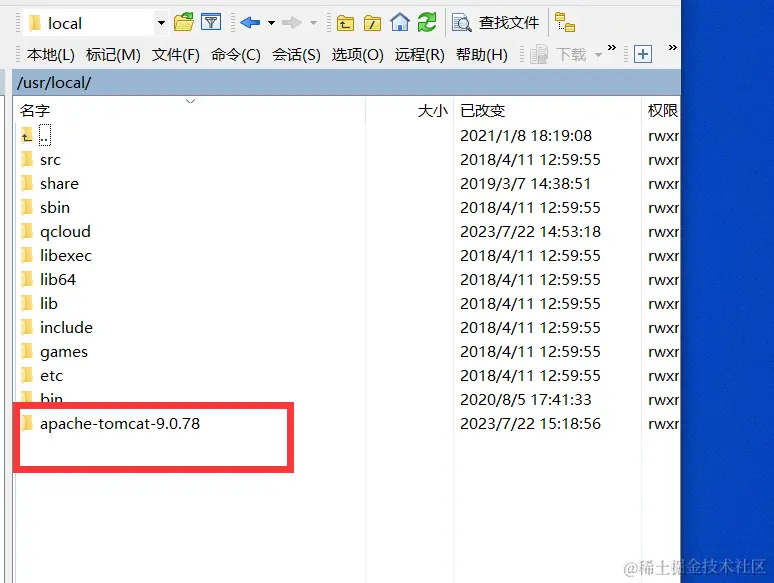
Task: Click the folder icon beside qcloud
Action: [x=27, y=231]
